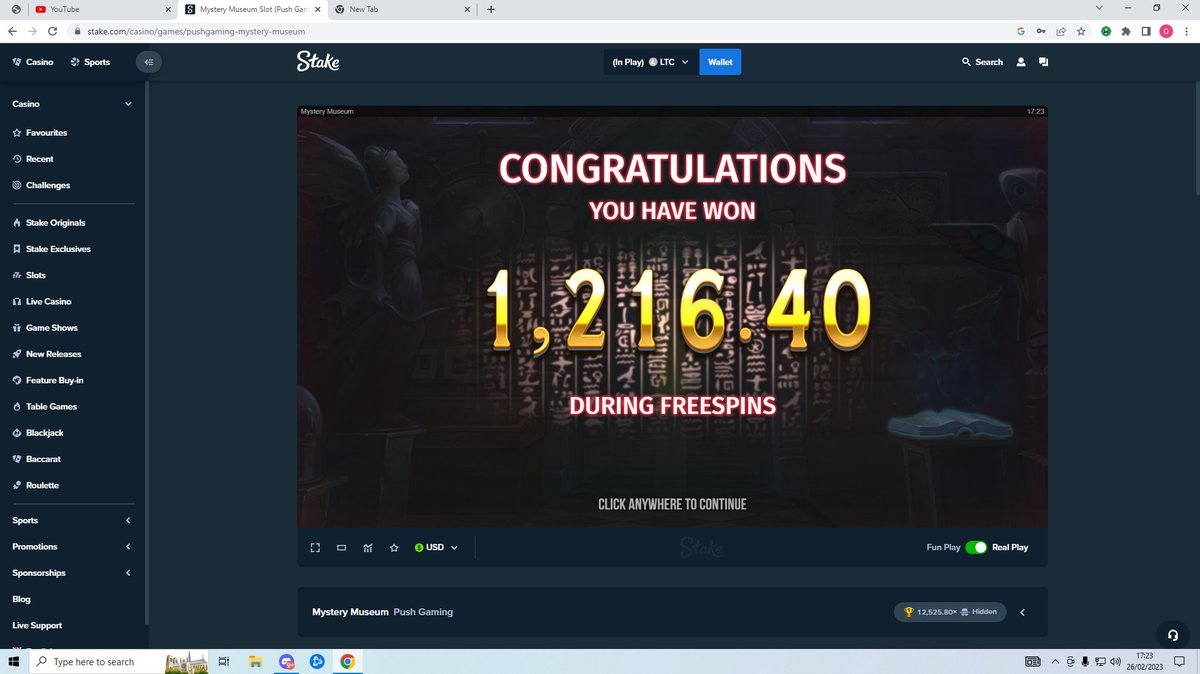Open the chat bubbles icon in header
This screenshot has width=1200, height=674.
(x=1043, y=62)
